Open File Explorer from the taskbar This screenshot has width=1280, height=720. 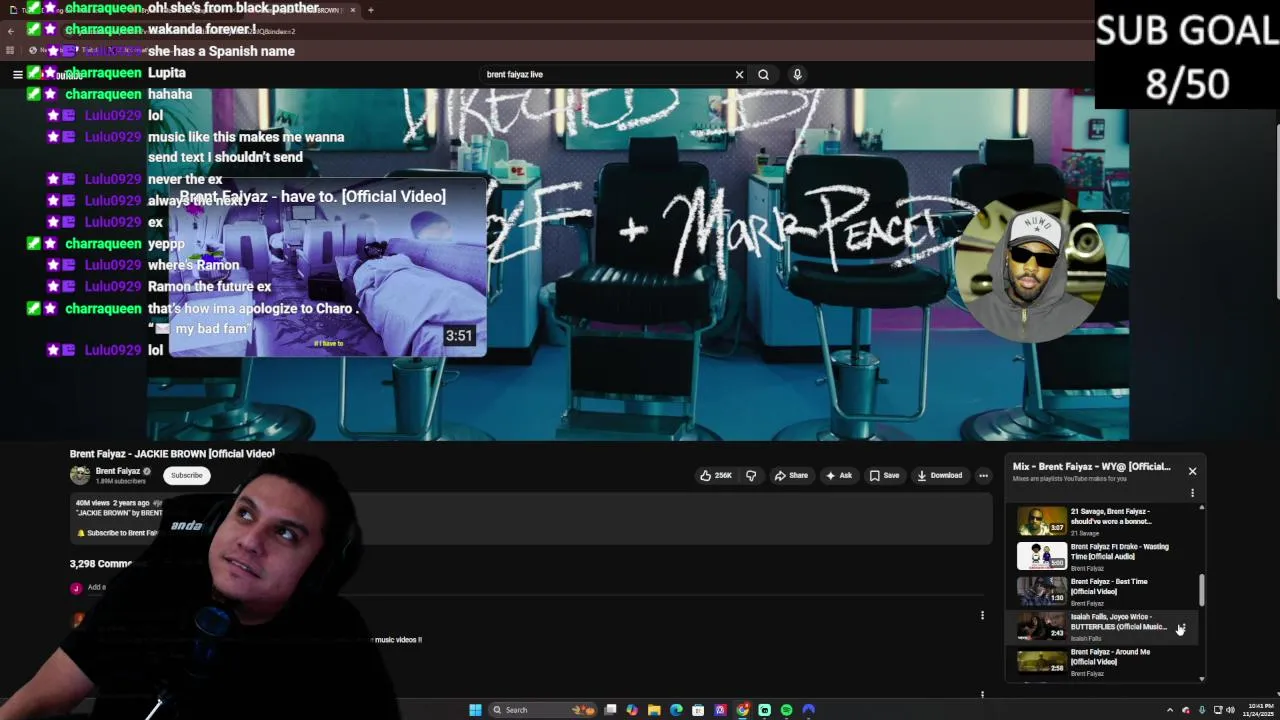[654, 710]
